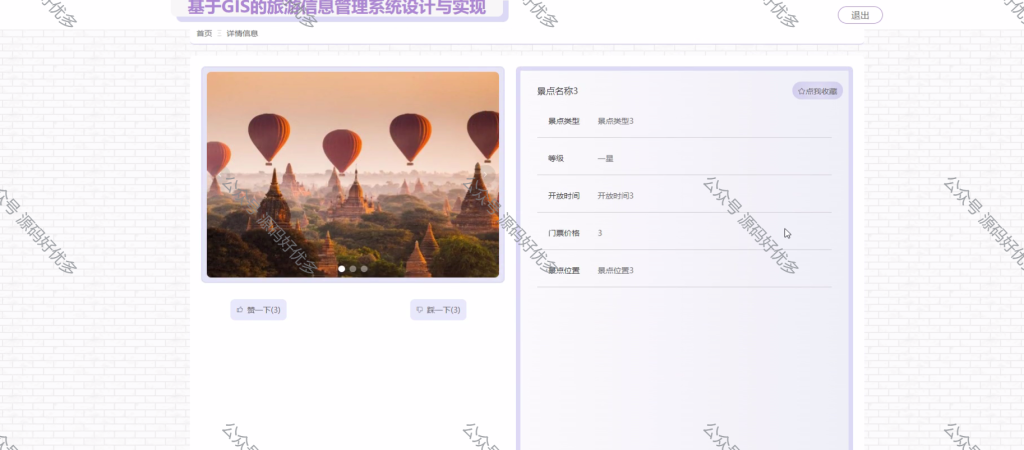The height and width of the screenshot is (450, 1024).
Task: Show the next carousel image with right arrow
Action: (x=484, y=175)
